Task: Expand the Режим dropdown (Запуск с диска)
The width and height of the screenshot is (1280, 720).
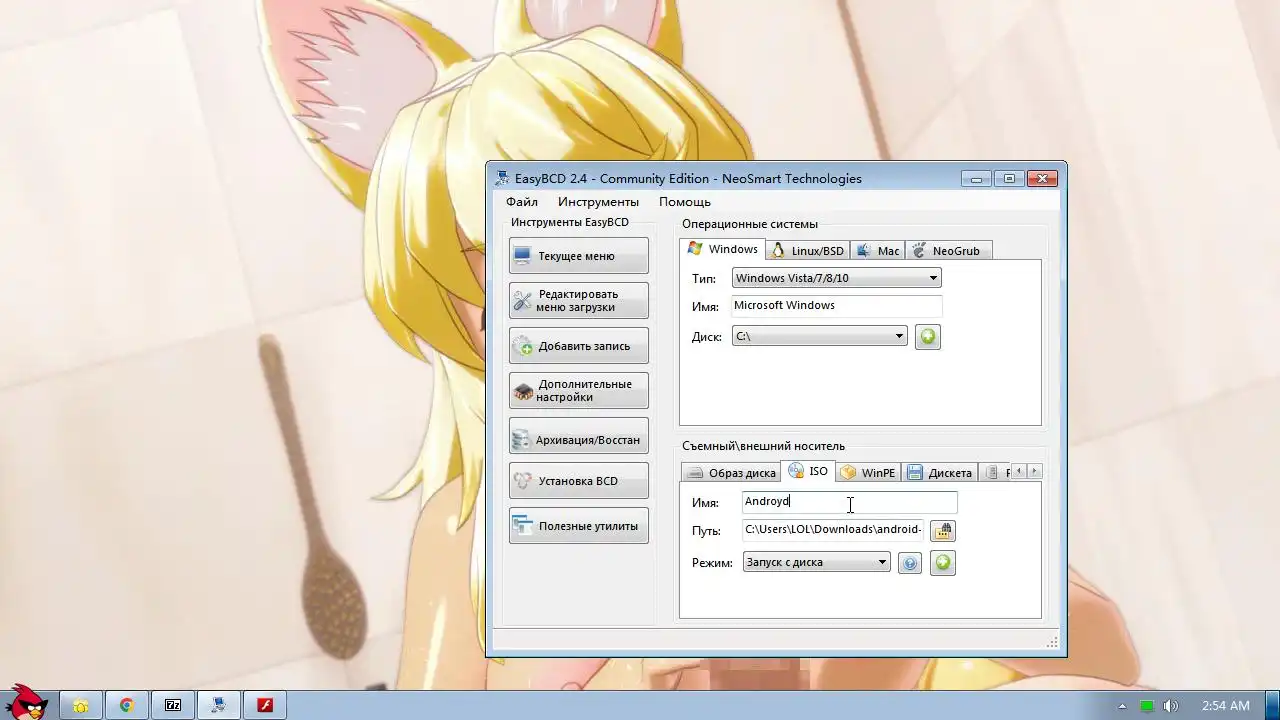Action: (x=816, y=563)
